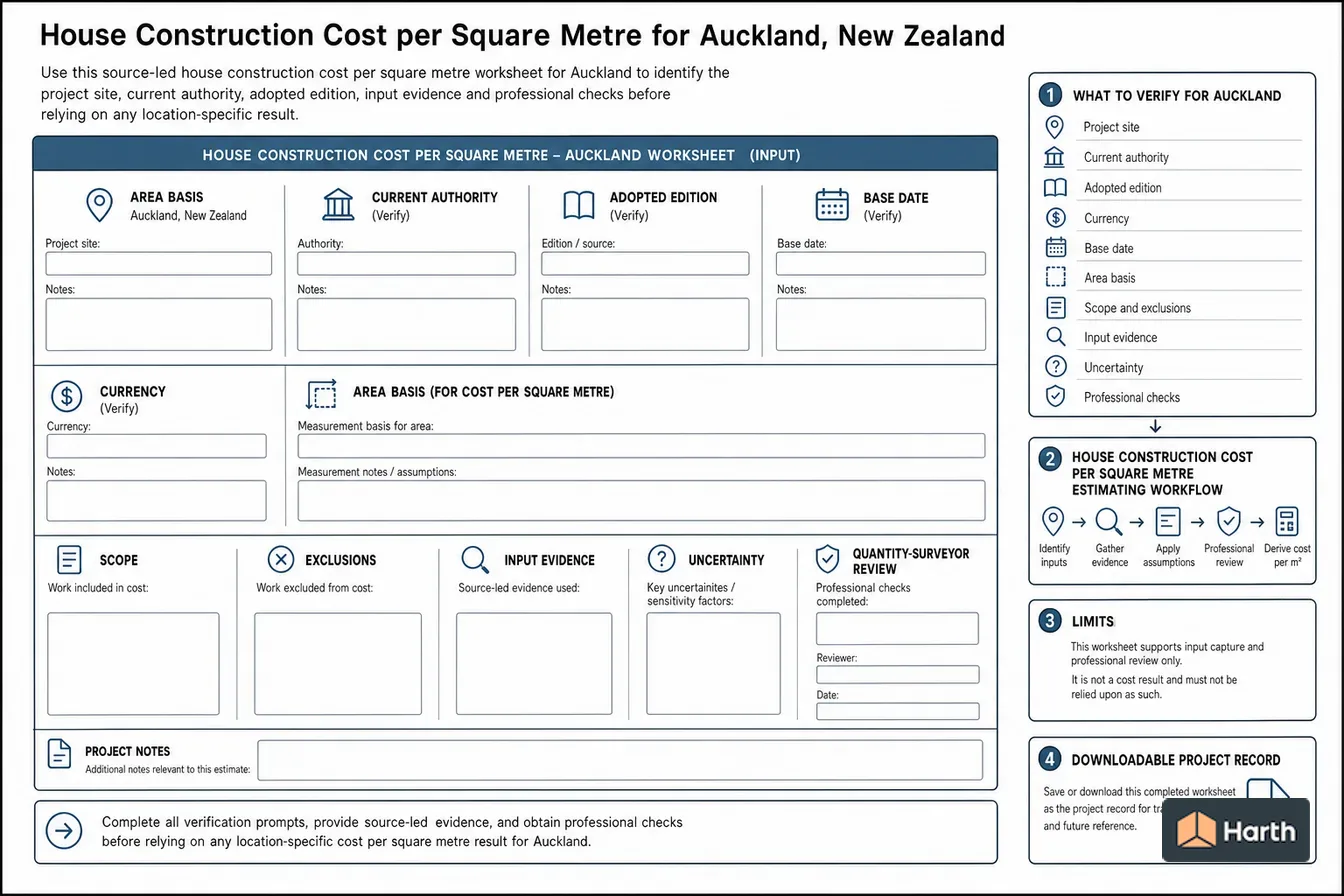Click the Notes box under Edition / source
This screenshot has height=896, width=1344.
pos(645,324)
